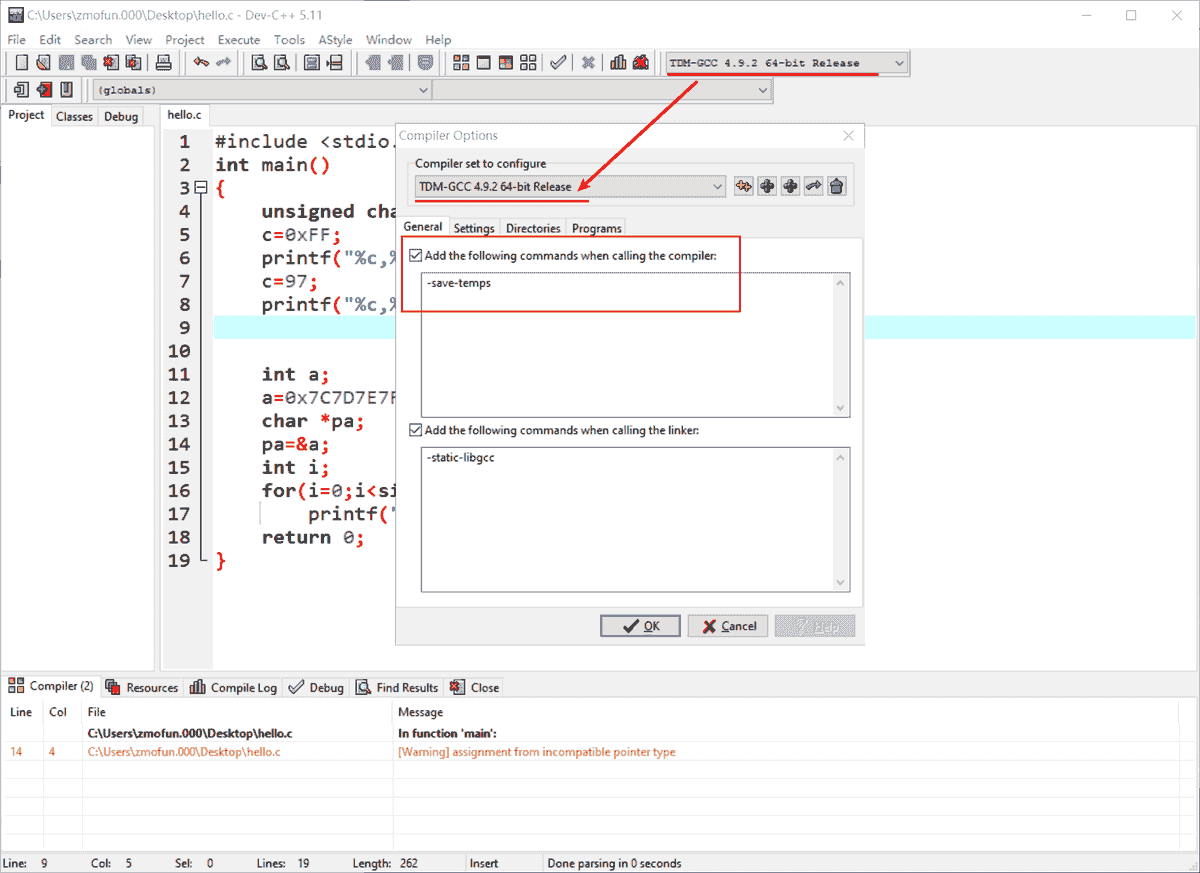Confirm compiler options with OK

(x=640, y=625)
